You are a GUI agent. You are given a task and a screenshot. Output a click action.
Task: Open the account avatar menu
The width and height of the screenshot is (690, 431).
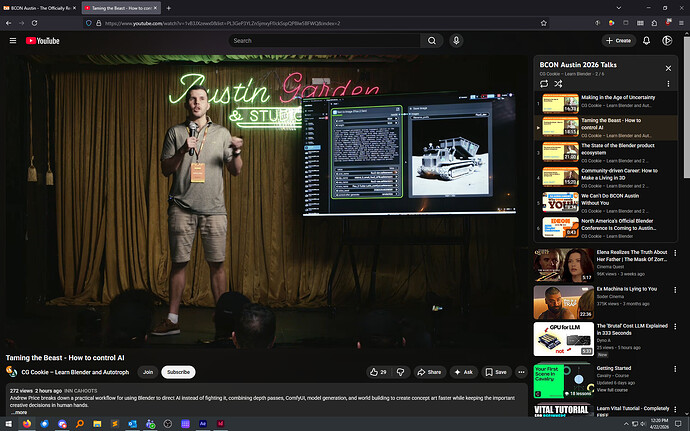pos(667,41)
